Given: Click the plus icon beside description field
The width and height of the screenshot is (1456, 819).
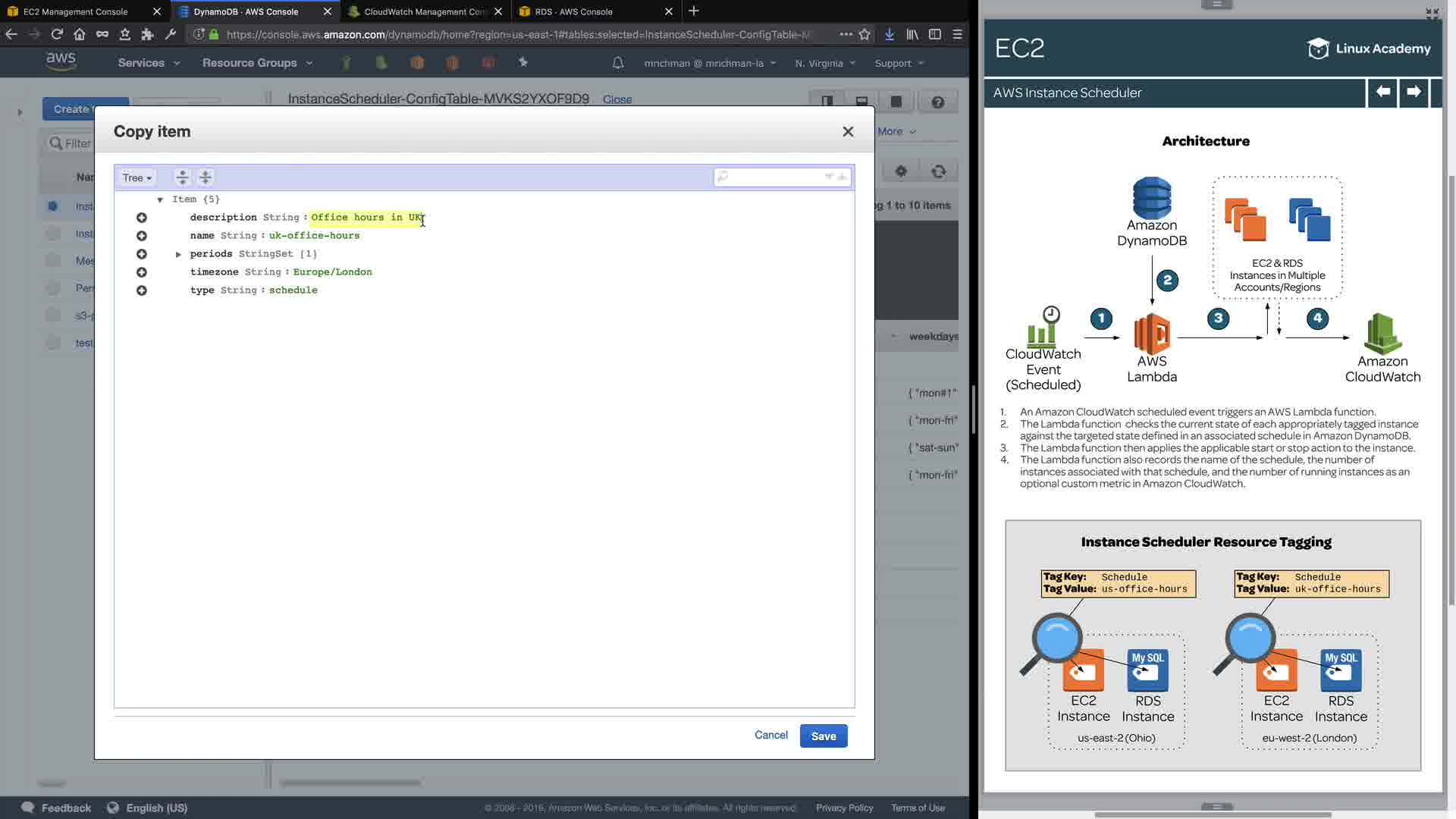Looking at the screenshot, I should click(x=142, y=218).
